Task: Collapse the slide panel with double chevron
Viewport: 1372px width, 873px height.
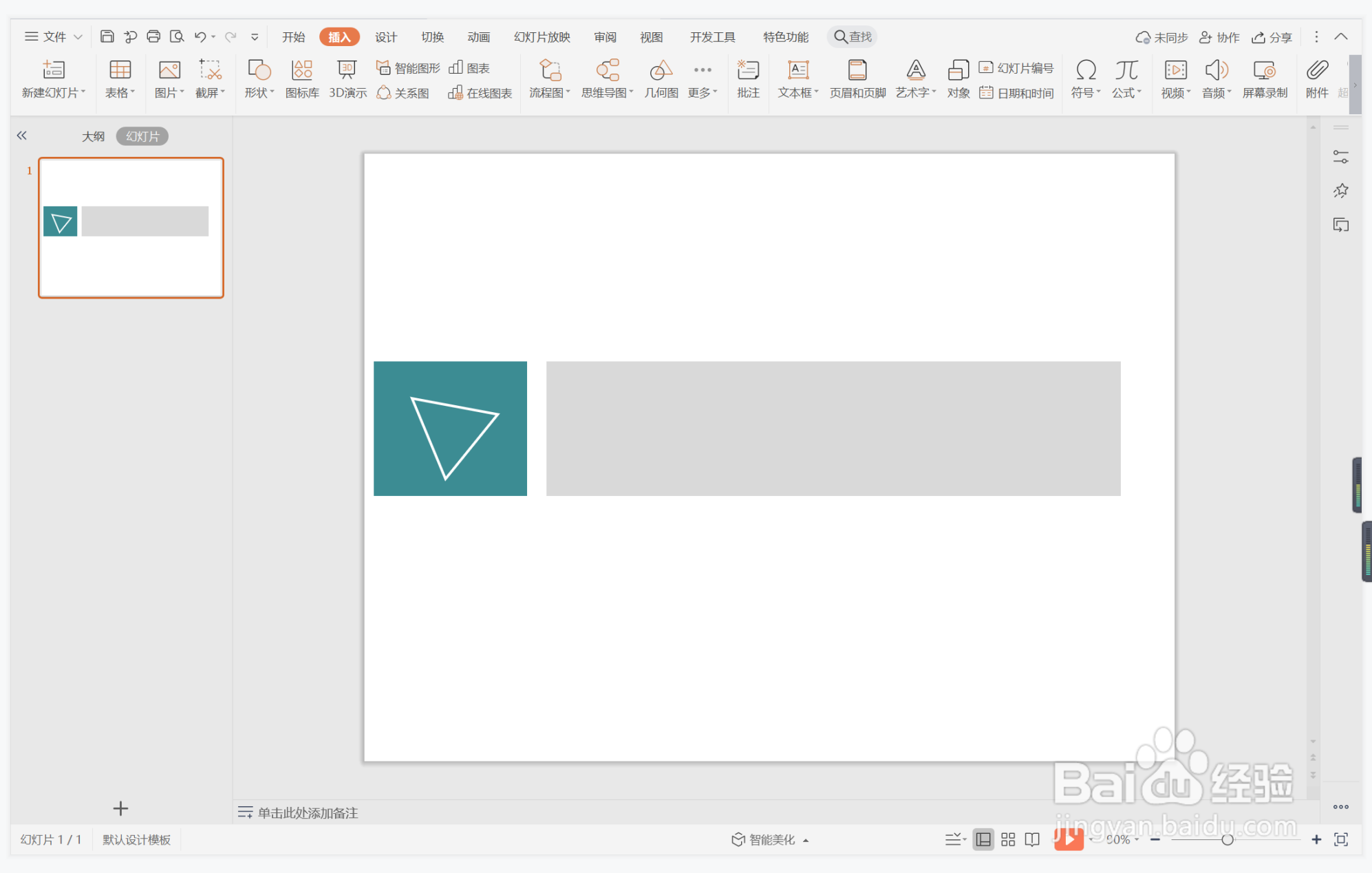Action: point(22,136)
